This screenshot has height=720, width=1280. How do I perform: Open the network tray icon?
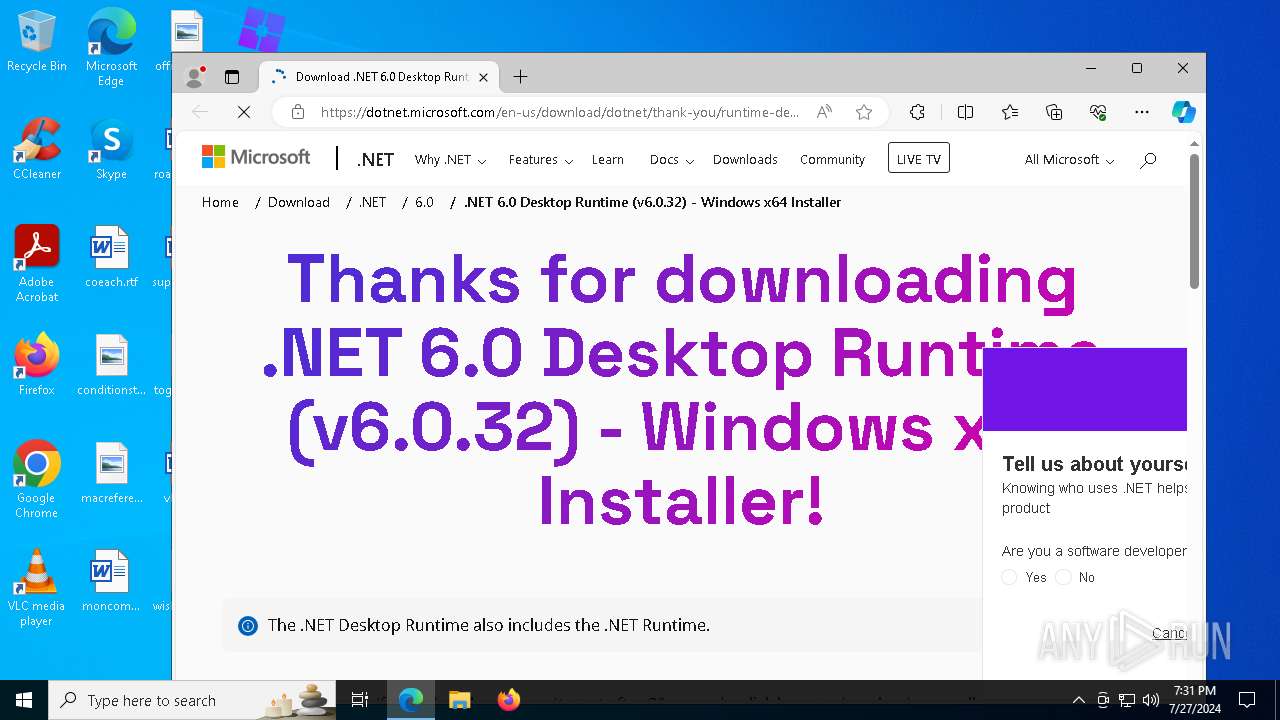(x=1127, y=700)
